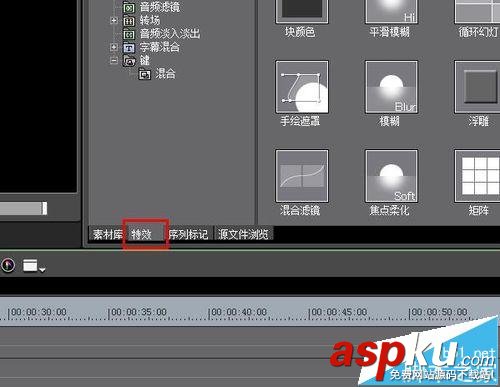Click the white slider handle below the preview

click(x=44, y=209)
